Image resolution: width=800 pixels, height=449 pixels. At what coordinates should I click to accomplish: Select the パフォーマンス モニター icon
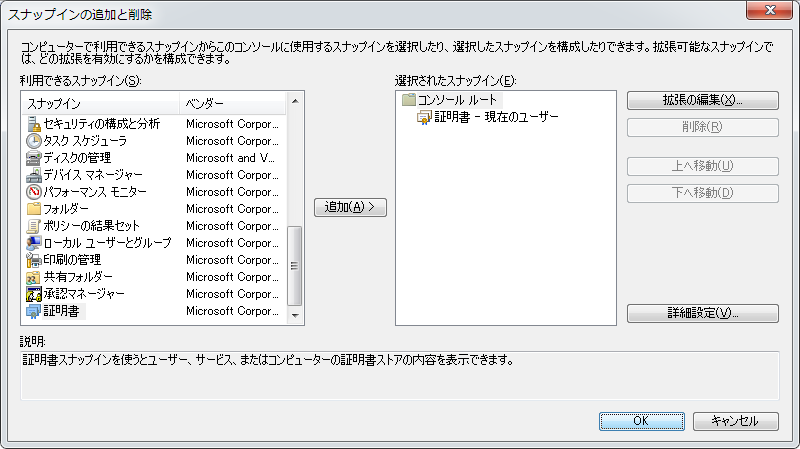34,192
